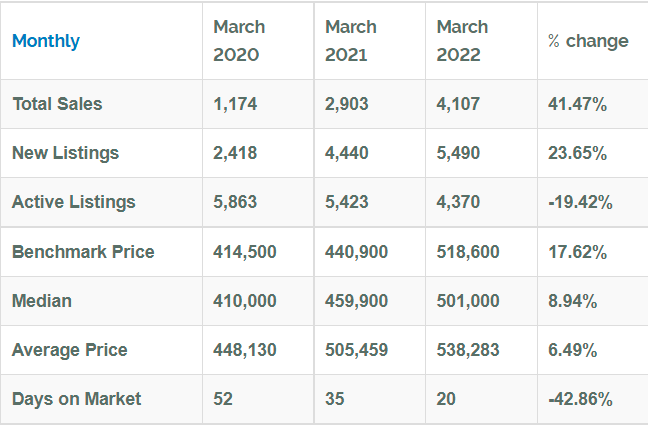This screenshot has height=427, width=648.
Task: Click the Days on Market row label
Action: [76, 399]
